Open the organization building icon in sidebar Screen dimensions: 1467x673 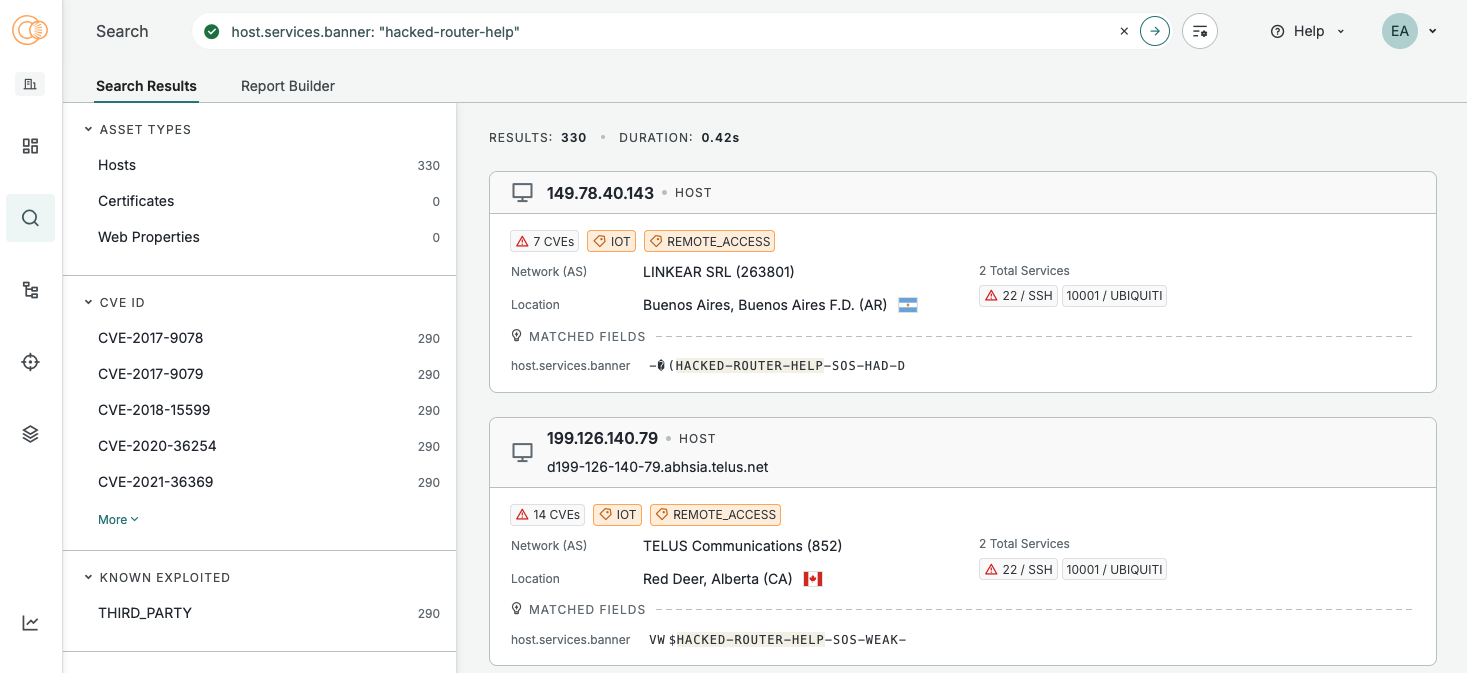[x=30, y=84]
